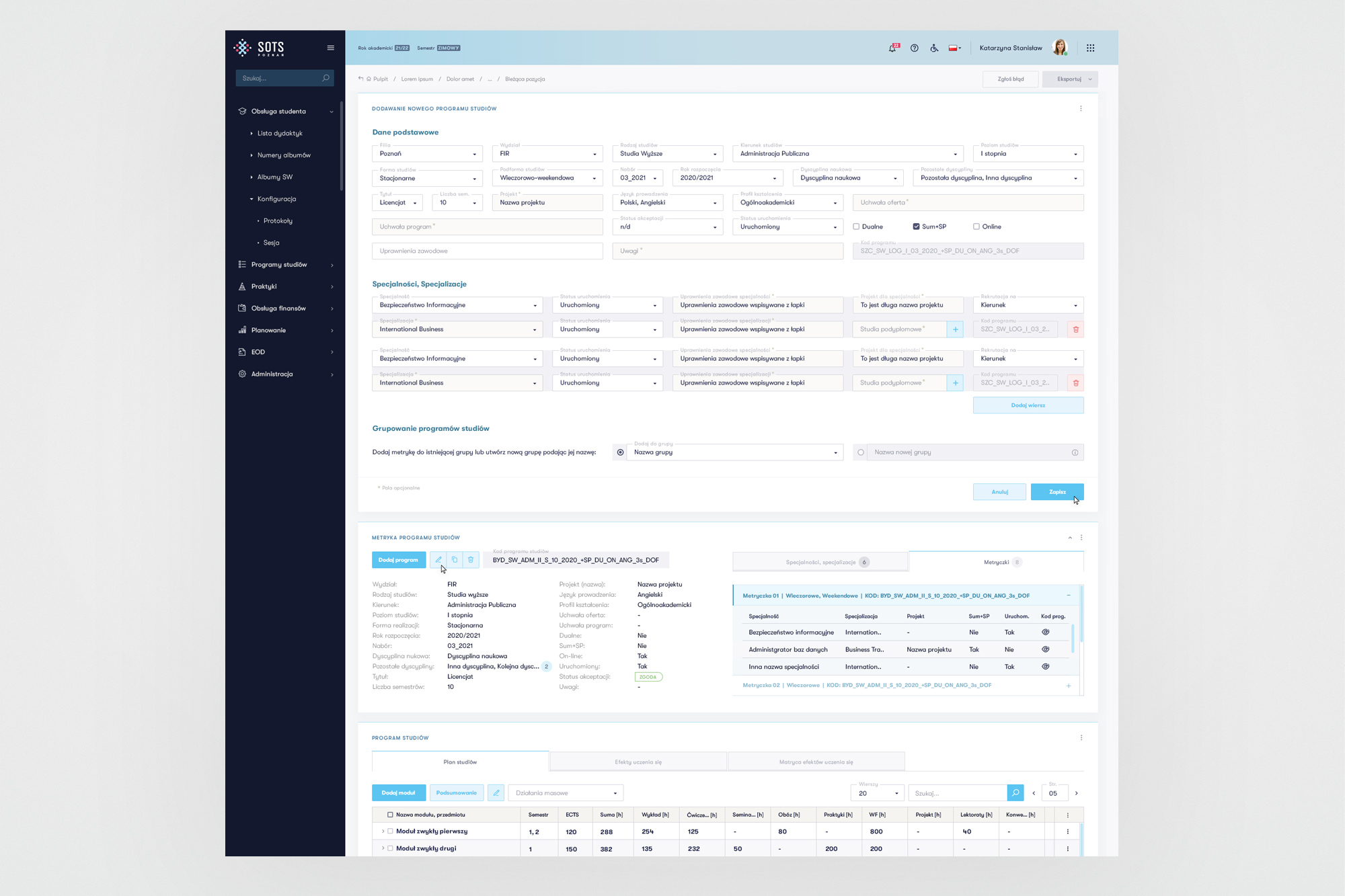
Task: Click the Dodaj wiersz button
Action: coord(1028,405)
